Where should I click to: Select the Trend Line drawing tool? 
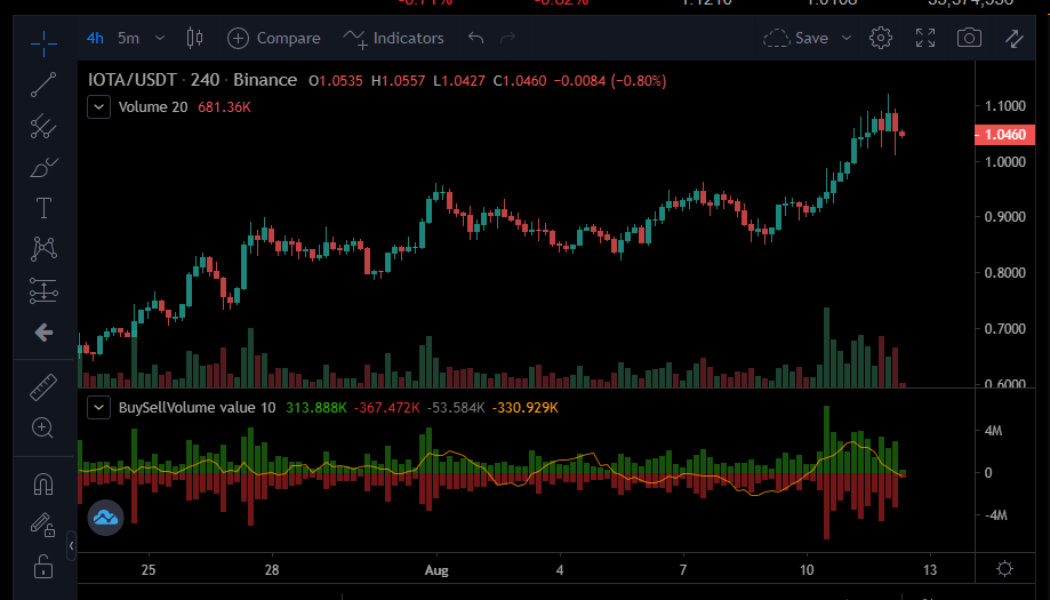point(43,85)
